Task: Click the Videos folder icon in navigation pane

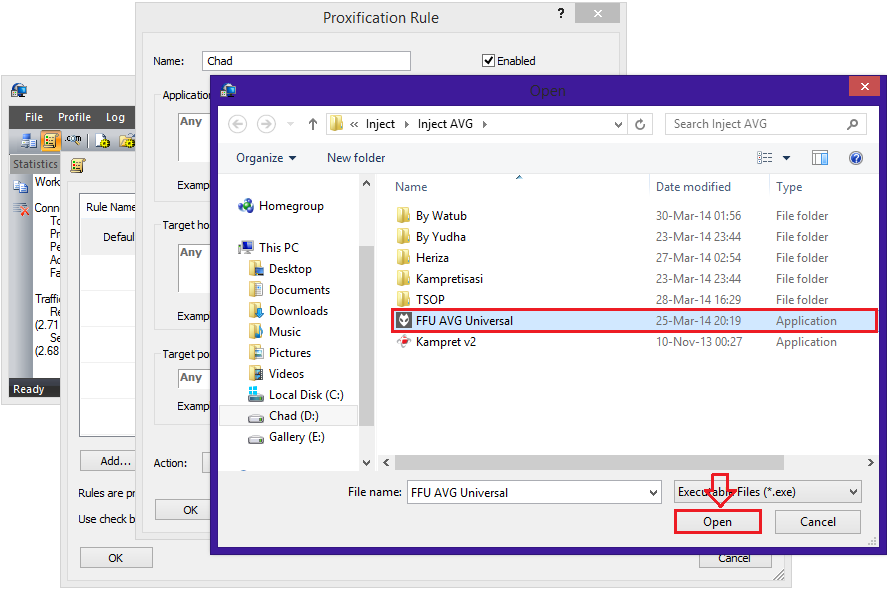Action: (256, 373)
